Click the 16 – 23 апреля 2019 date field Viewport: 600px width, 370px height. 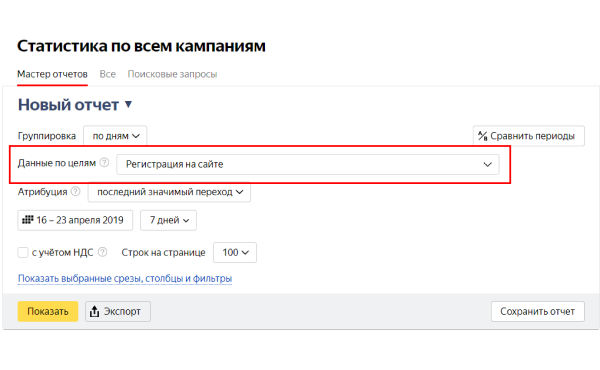tap(75, 220)
